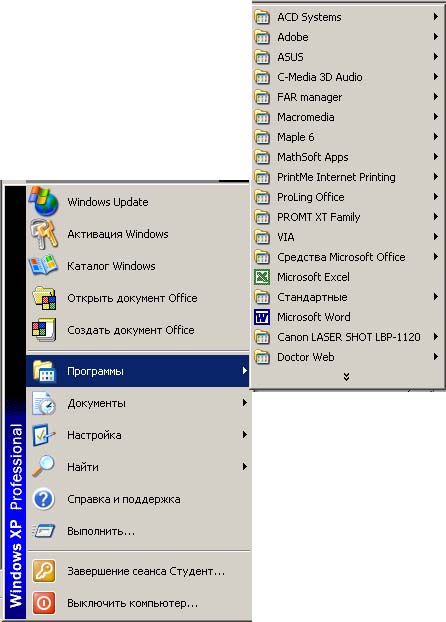Click the Активация Windows keys icon

(44, 234)
